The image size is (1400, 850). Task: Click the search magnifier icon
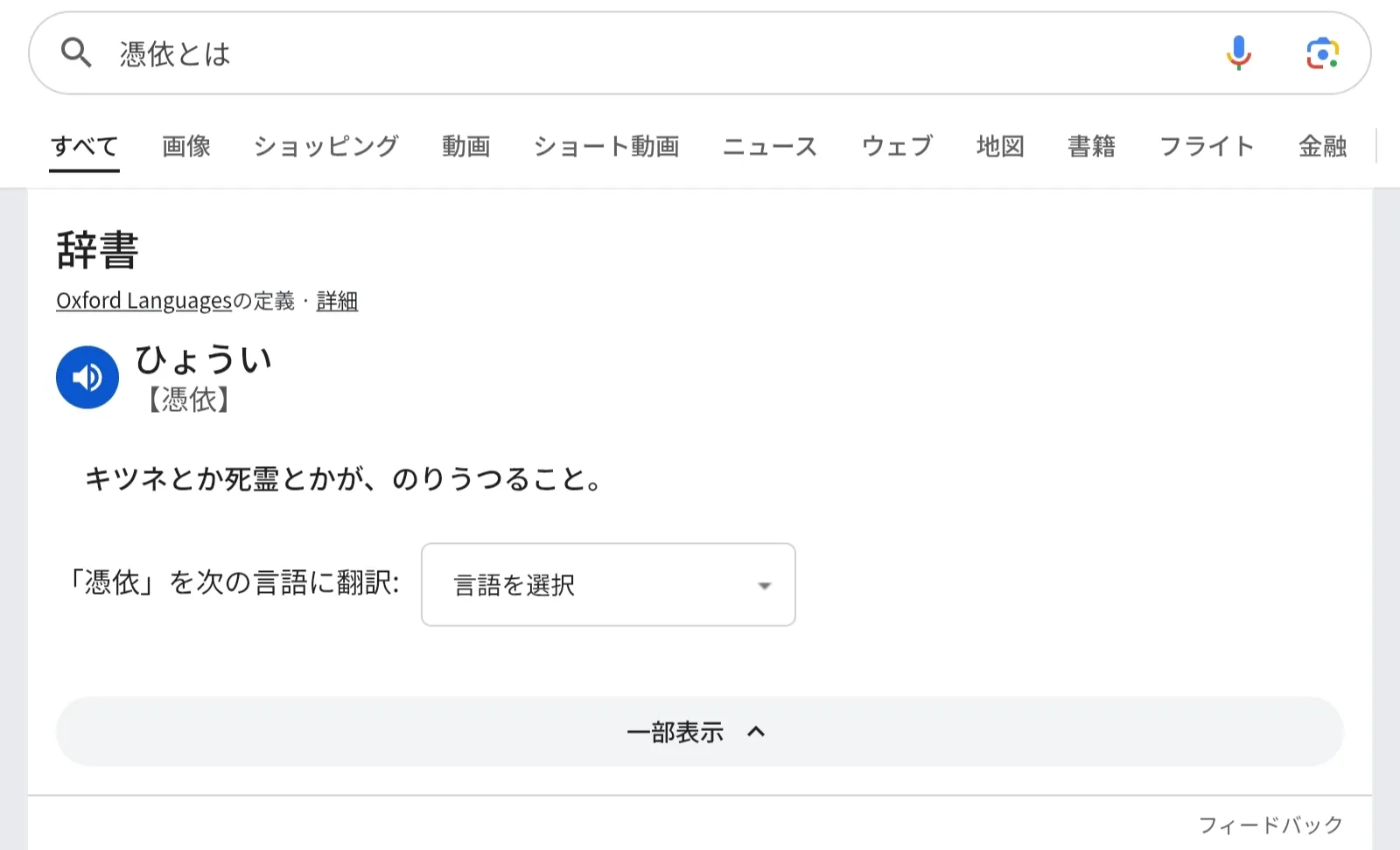pyautogui.click(x=76, y=53)
